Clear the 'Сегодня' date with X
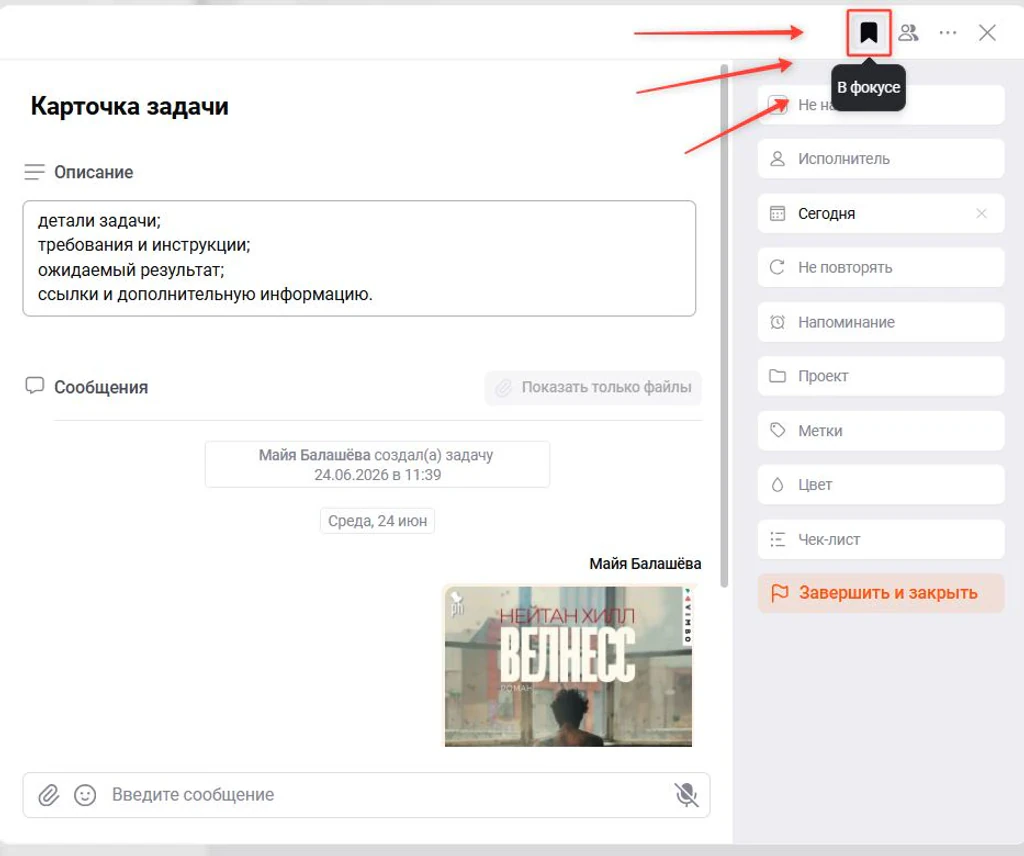 981,214
